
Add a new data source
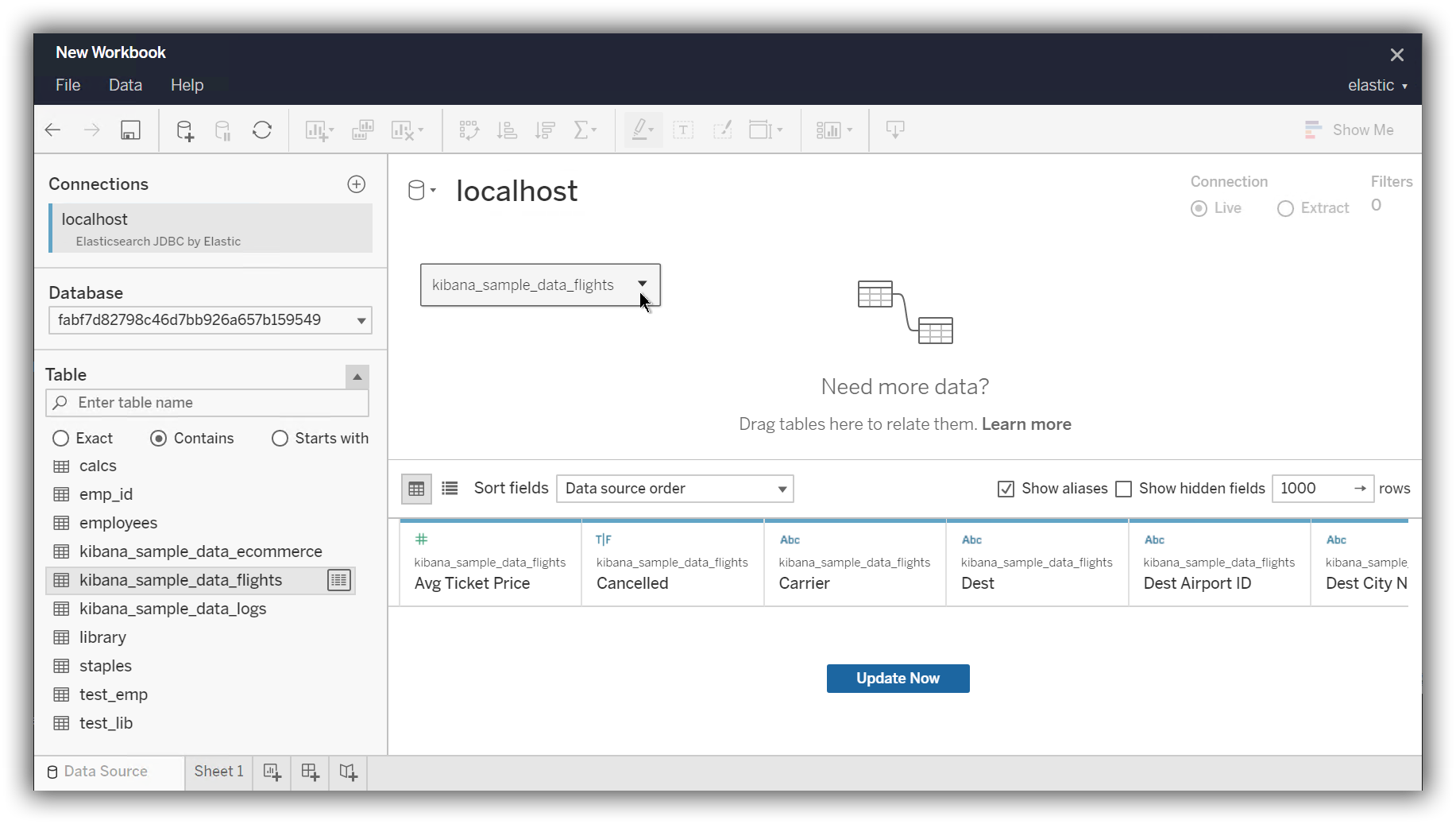[x=184, y=130]
